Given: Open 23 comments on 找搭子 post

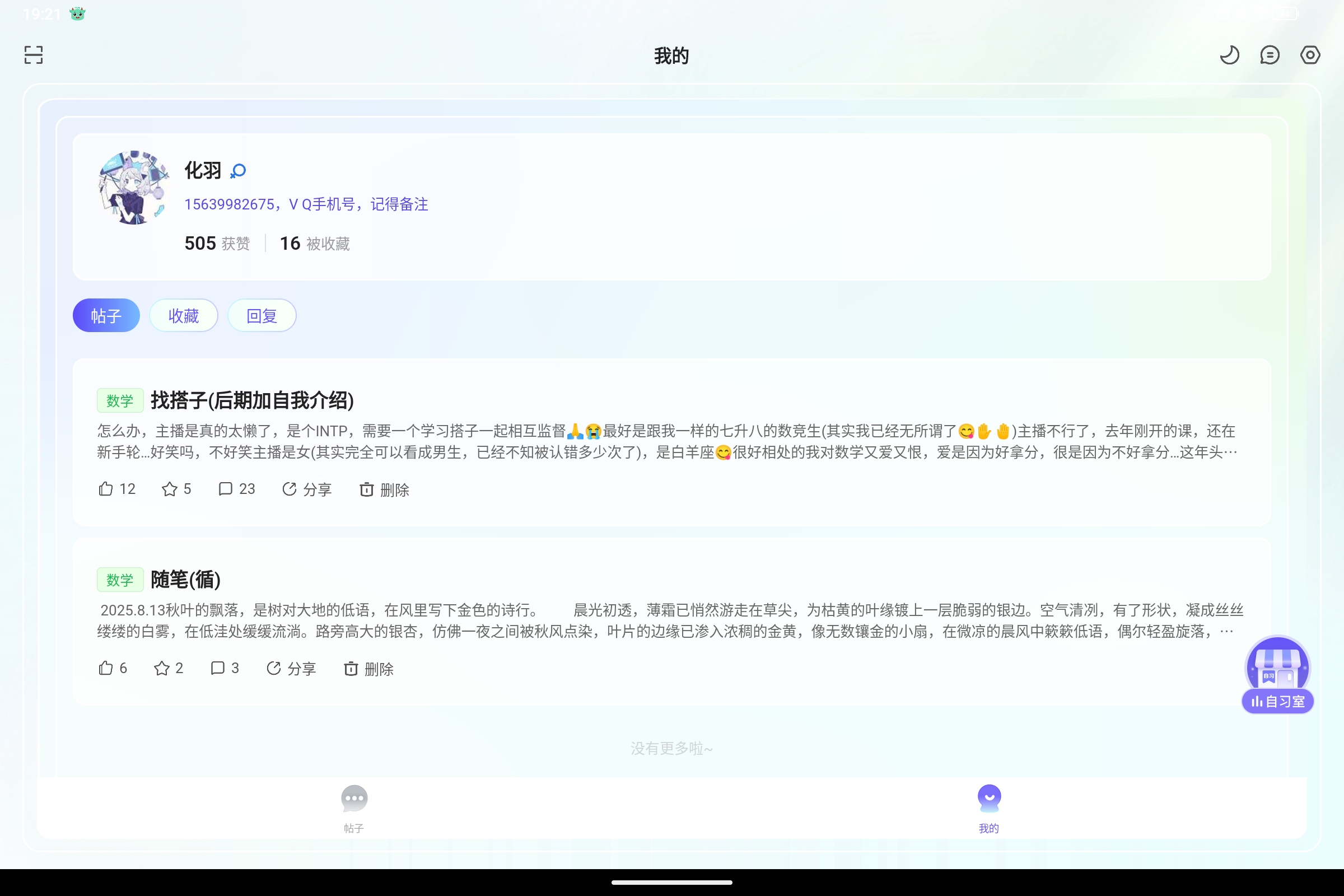Looking at the screenshot, I should pos(236,489).
